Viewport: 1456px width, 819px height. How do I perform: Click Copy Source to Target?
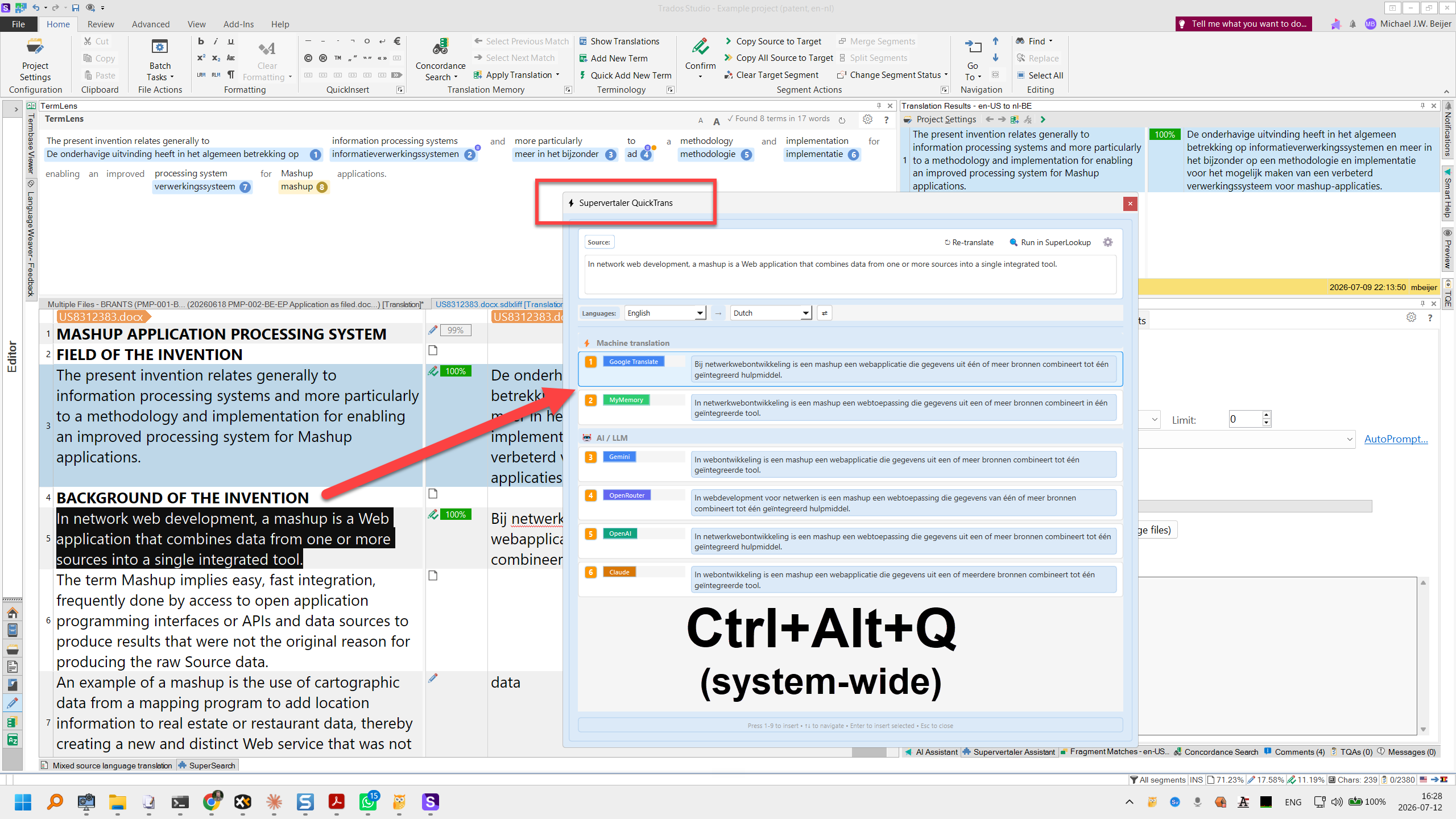tap(773, 42)
